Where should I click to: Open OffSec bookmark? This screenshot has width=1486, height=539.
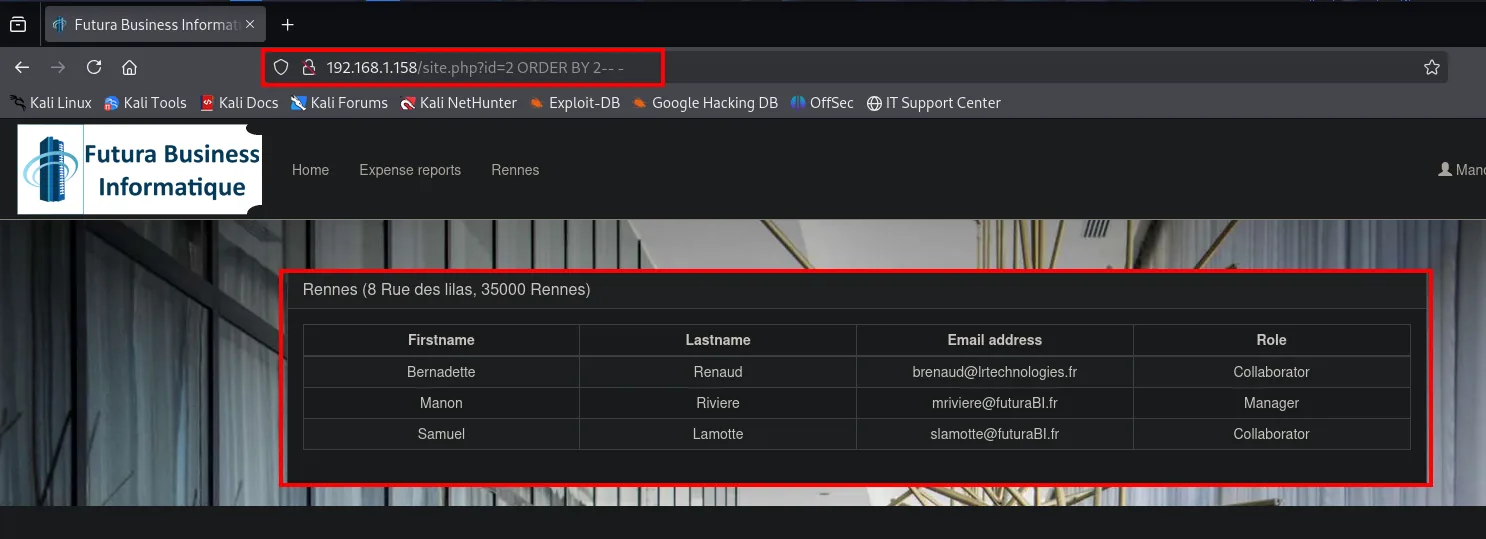(821, 102)
